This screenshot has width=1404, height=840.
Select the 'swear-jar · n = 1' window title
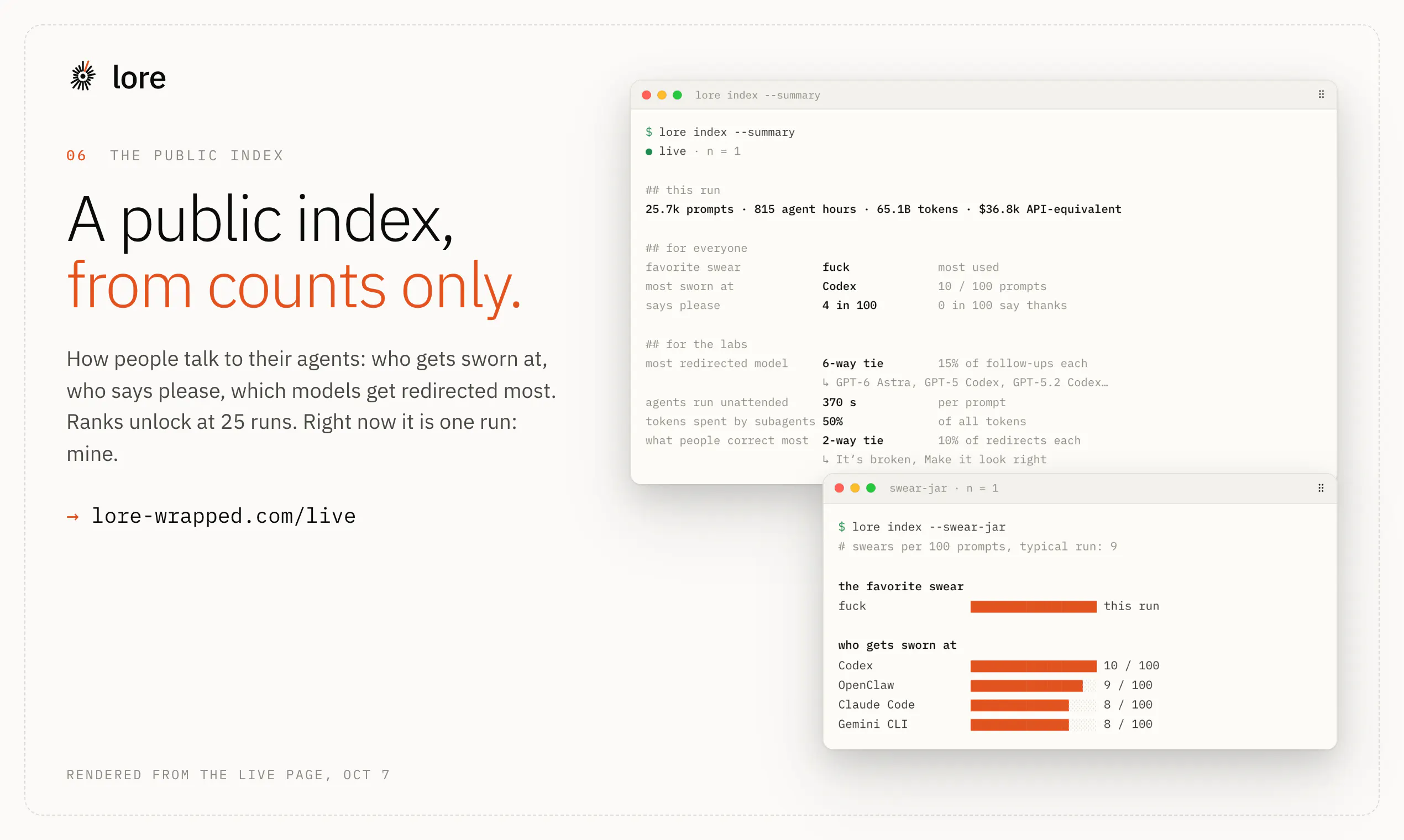[944, 488]
